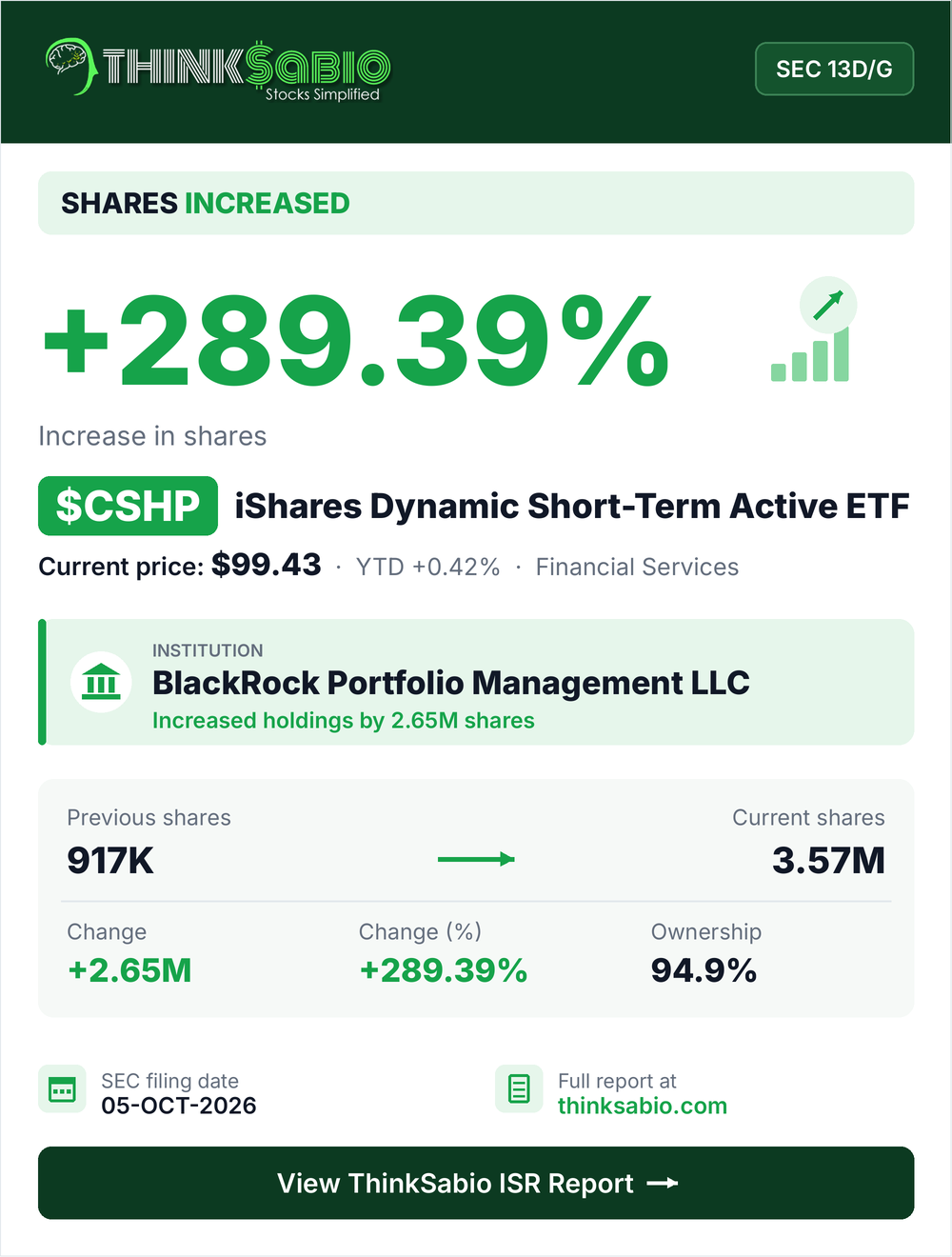The image size is (952, 1257).
Task: Click the institution bank building icon
Action: 101,682
